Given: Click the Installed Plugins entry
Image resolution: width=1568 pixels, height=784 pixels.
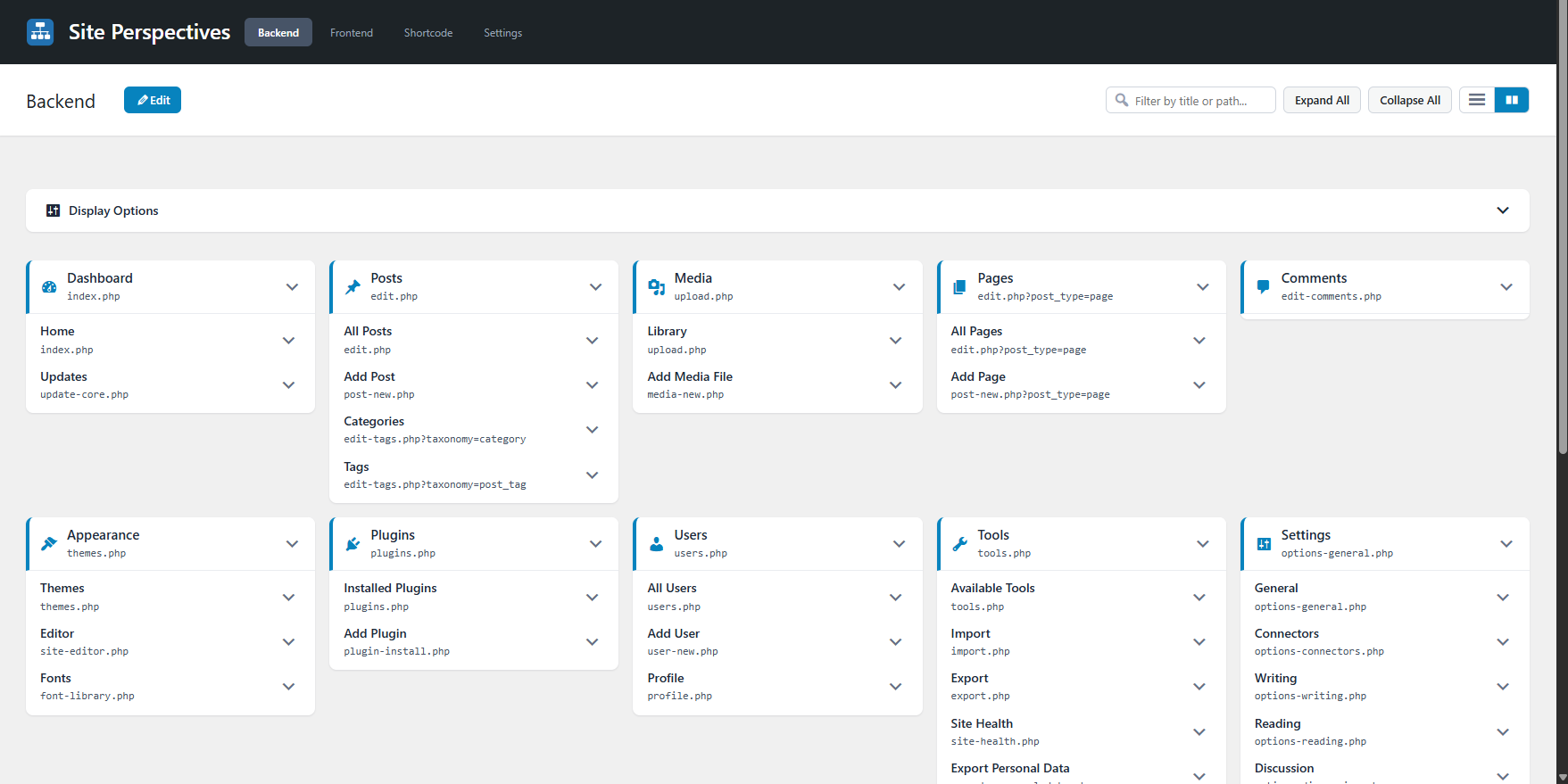Looking at the screenshot, I should pyautogui.click(x=390, y=588).
